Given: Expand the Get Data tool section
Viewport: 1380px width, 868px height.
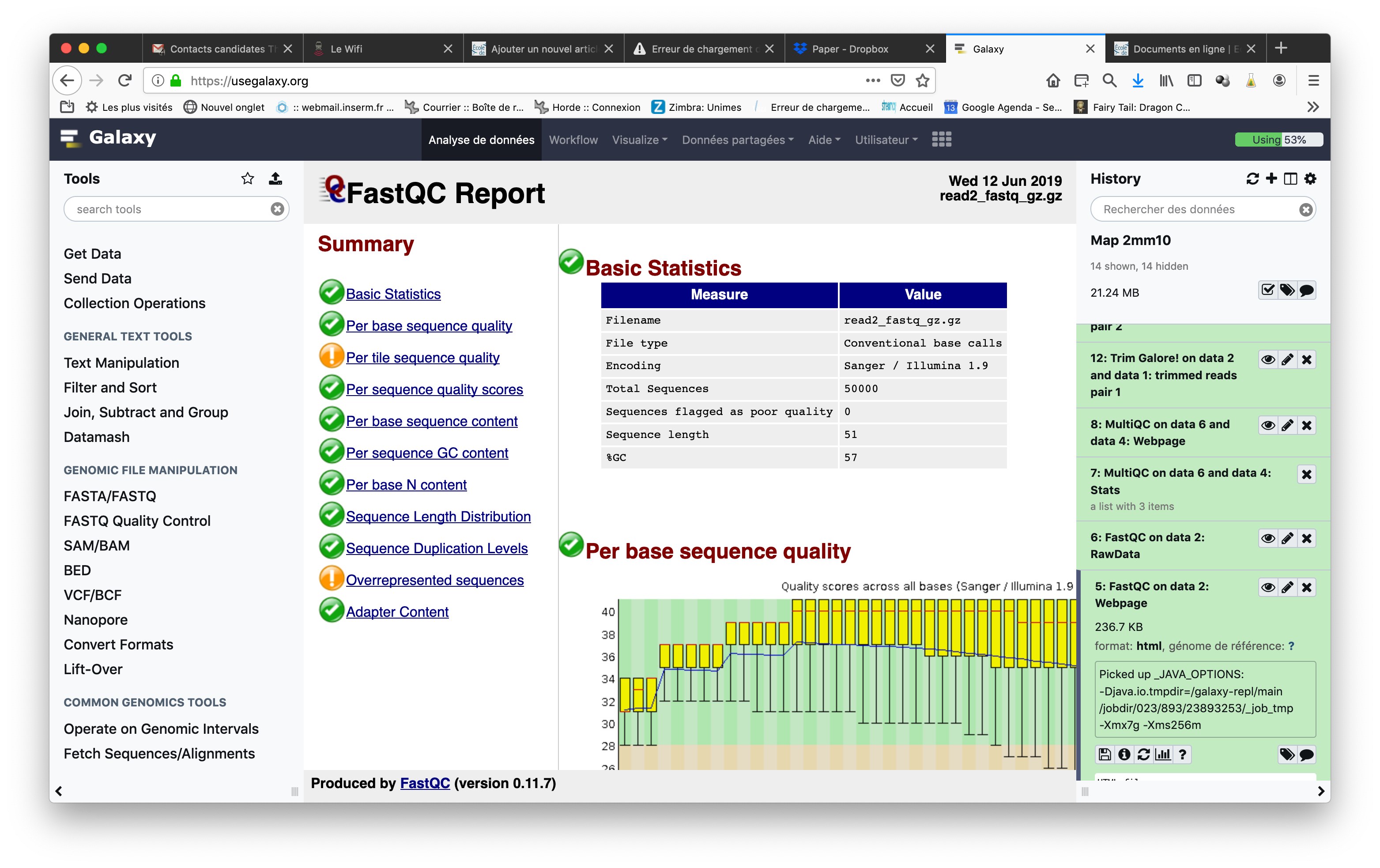Looking at the screenshot, I should tap(92, 253).
